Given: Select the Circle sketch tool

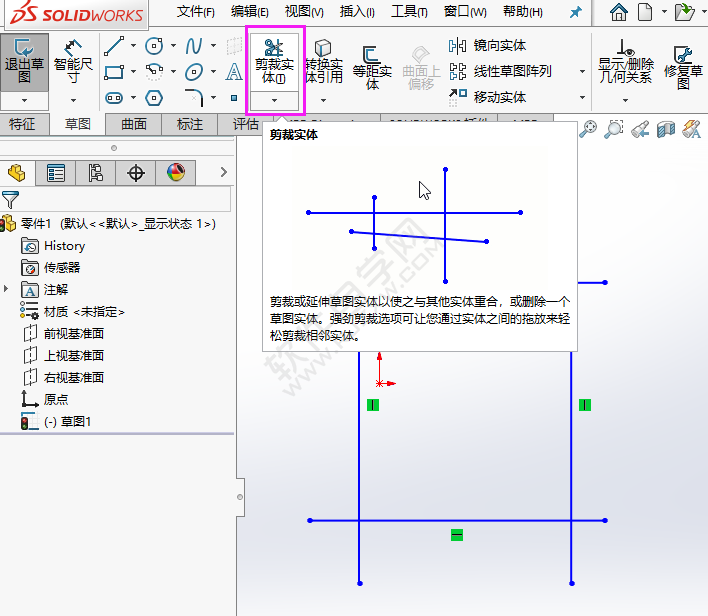Looking at the screenshot, I should click(154, 46).
